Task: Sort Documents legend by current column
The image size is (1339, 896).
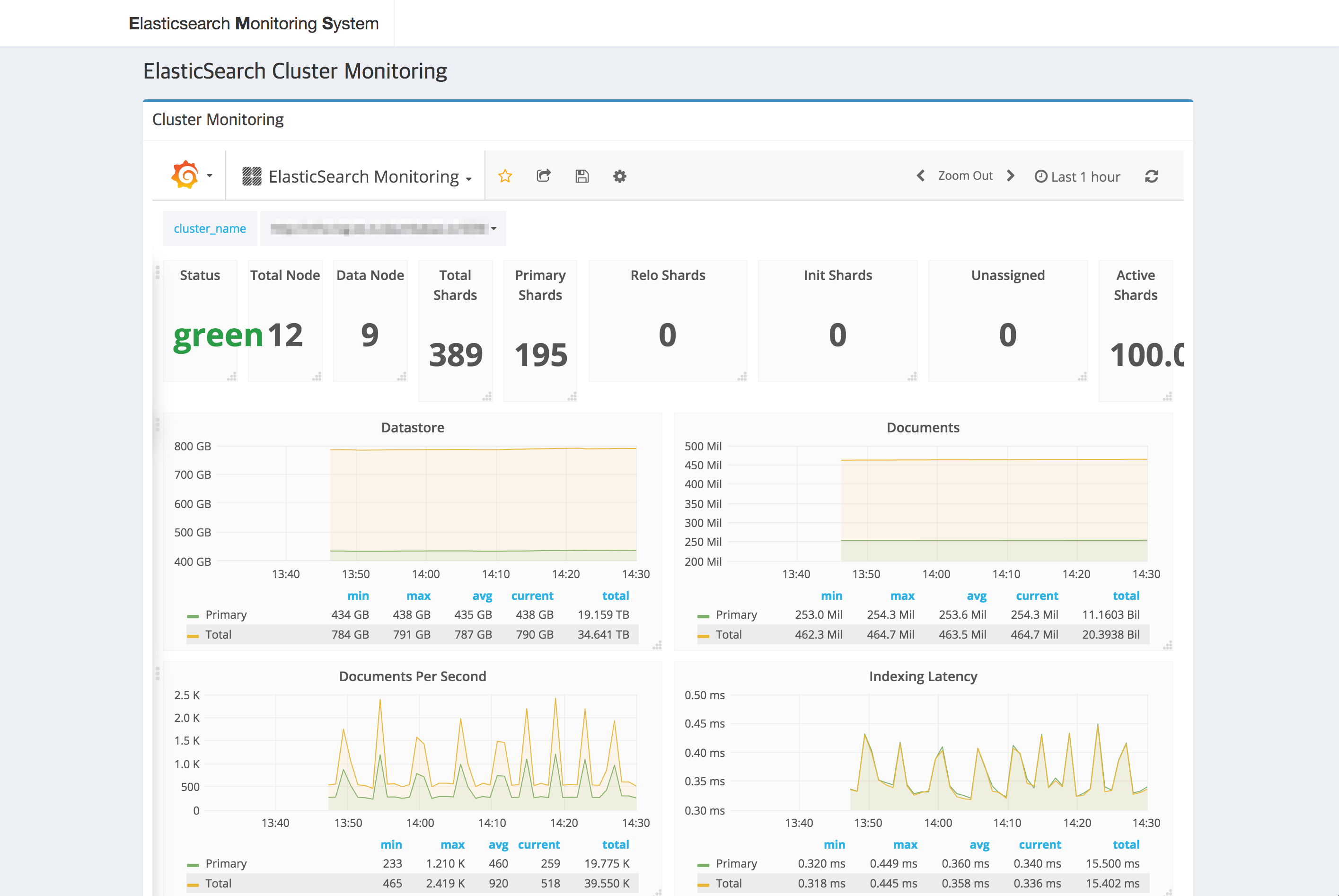Action: (x=1037, y=596)
